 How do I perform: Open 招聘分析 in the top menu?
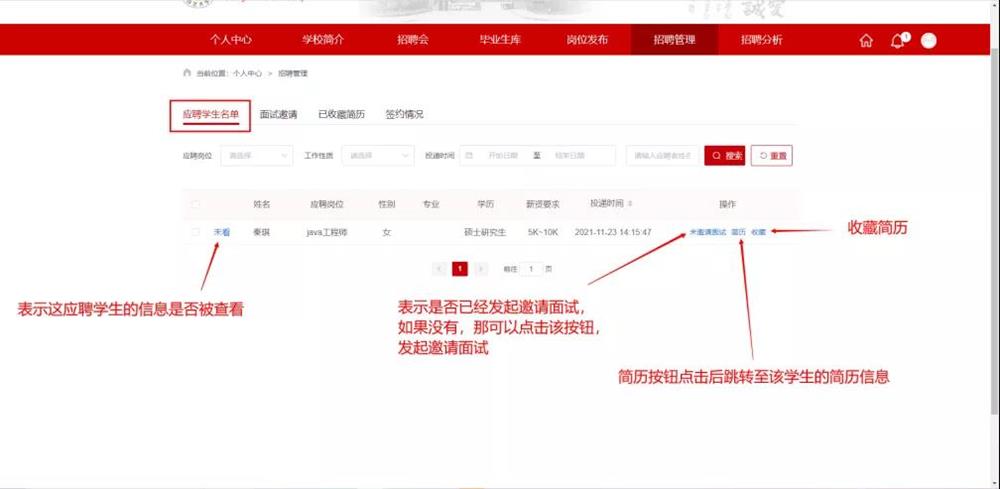761,40
